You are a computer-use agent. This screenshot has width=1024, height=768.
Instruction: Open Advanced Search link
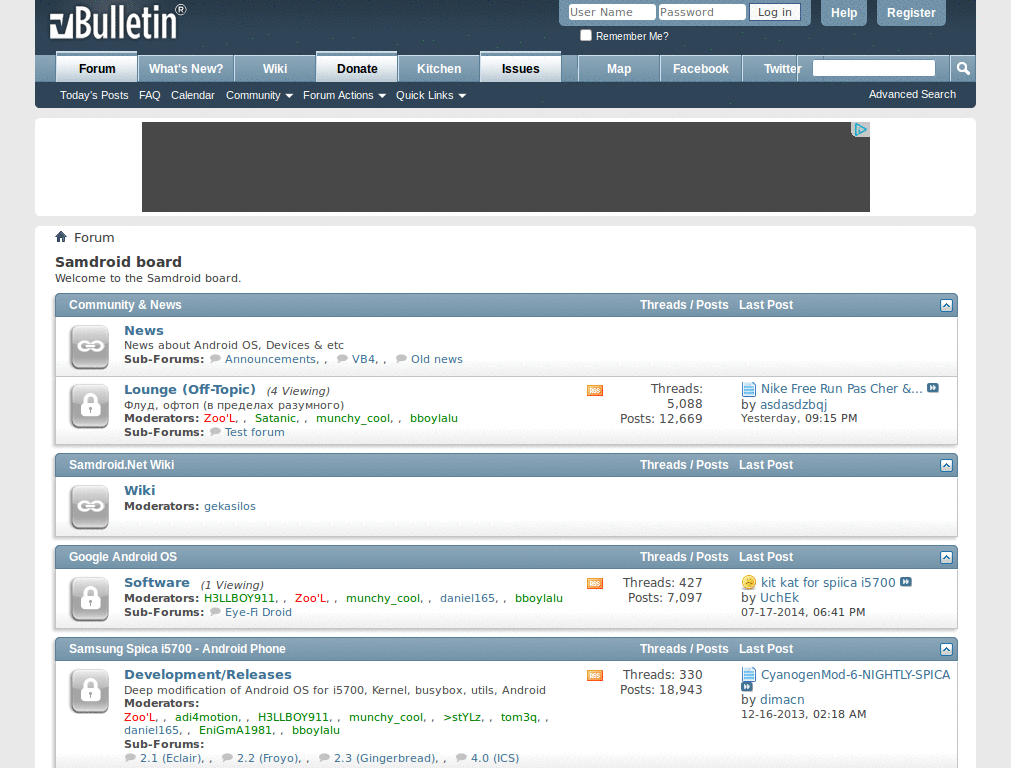point(912,94)
